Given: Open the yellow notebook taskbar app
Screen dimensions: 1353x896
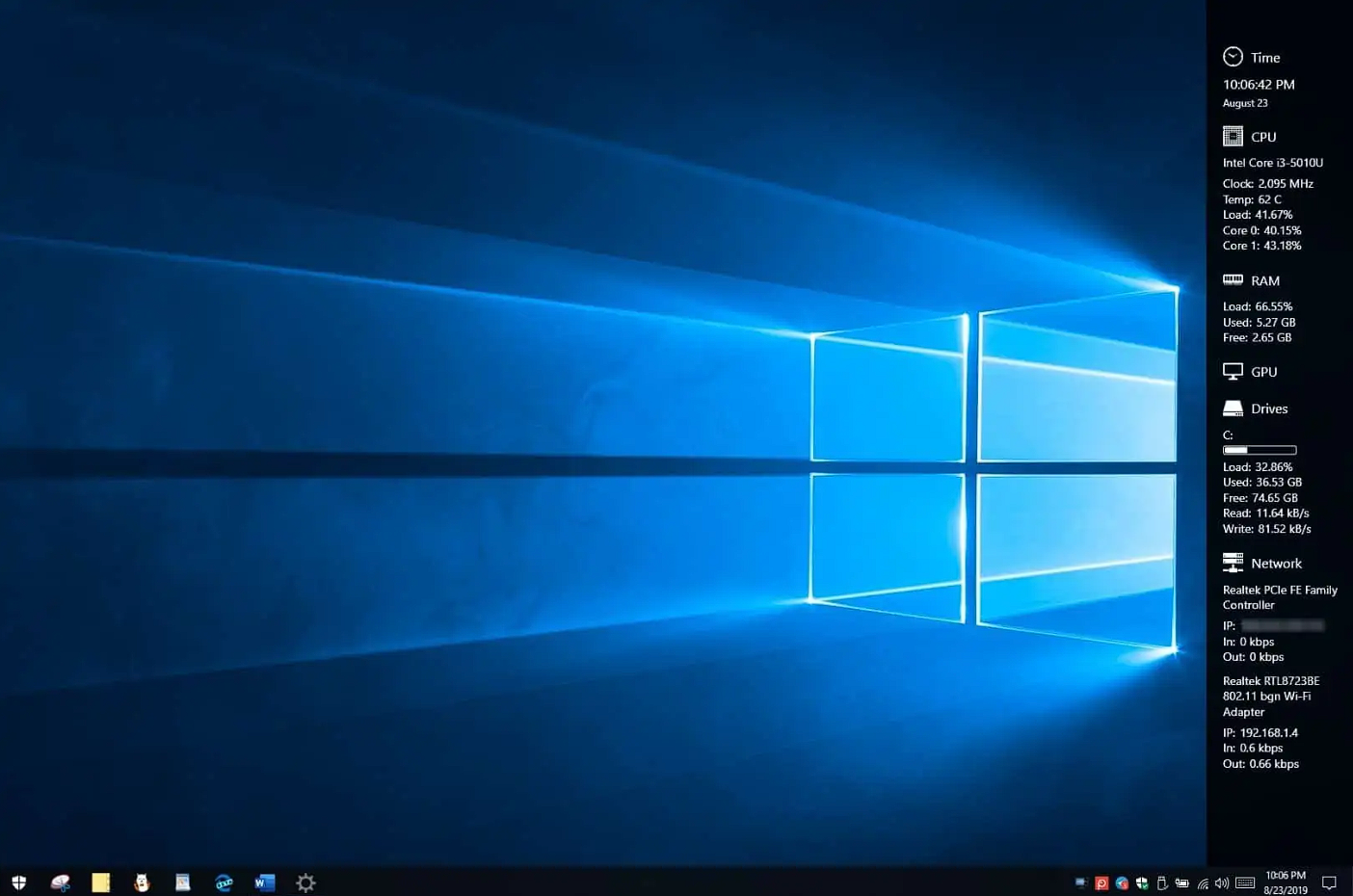Looking at the screenshot, I should tap(100, 883).
